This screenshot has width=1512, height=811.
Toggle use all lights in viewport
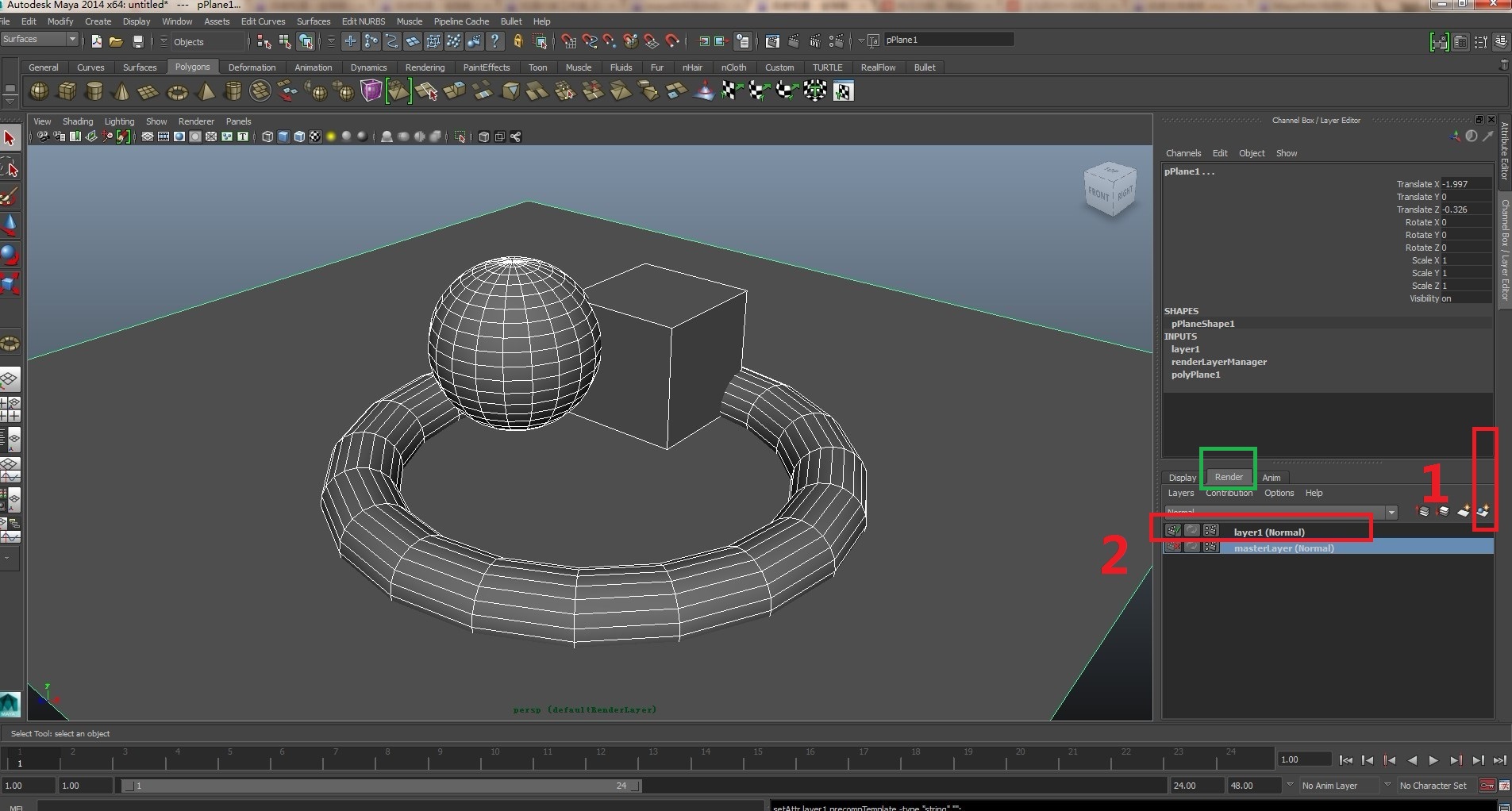(331, 136)
